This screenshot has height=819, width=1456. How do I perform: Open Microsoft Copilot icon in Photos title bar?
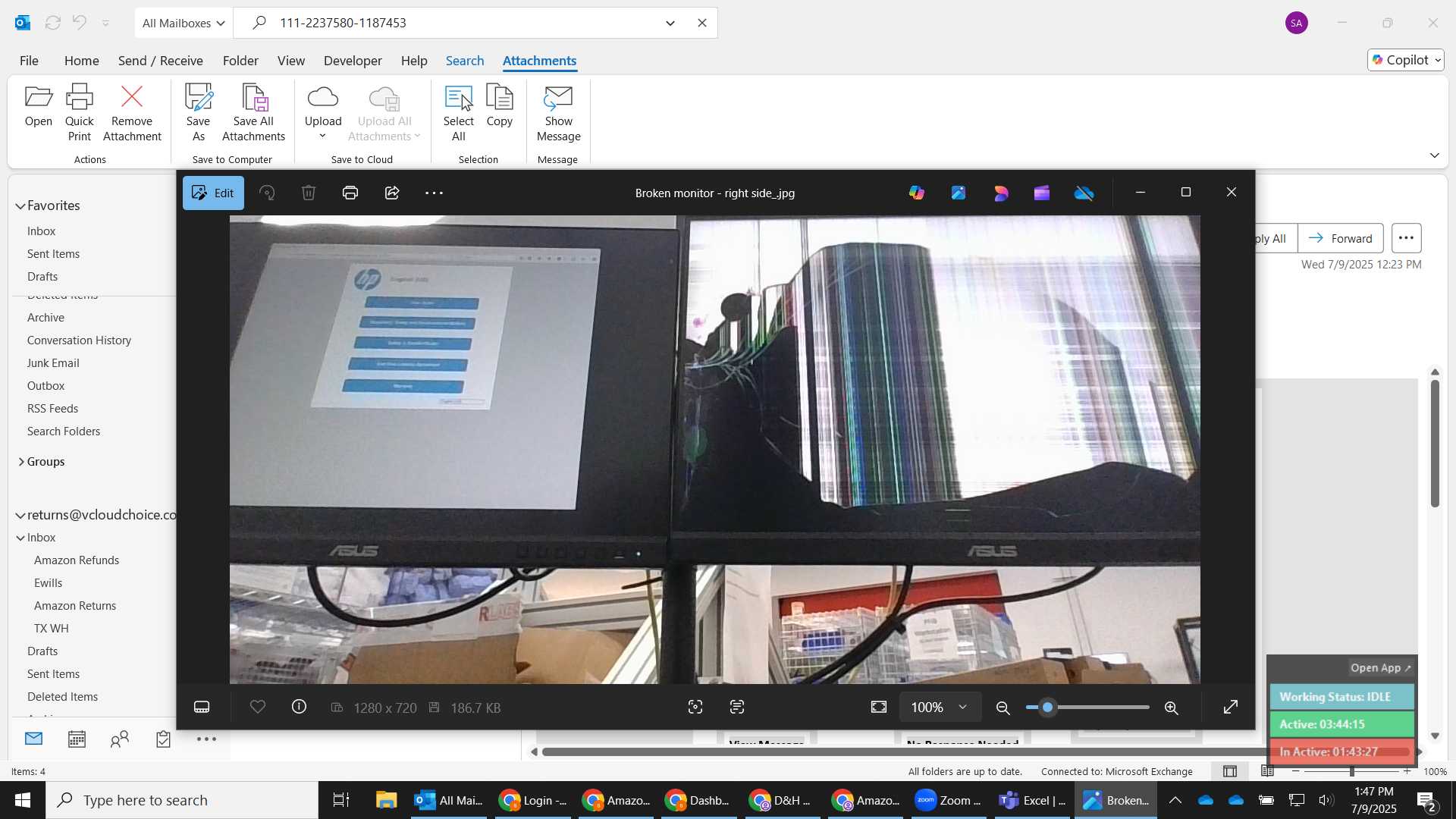917,193
